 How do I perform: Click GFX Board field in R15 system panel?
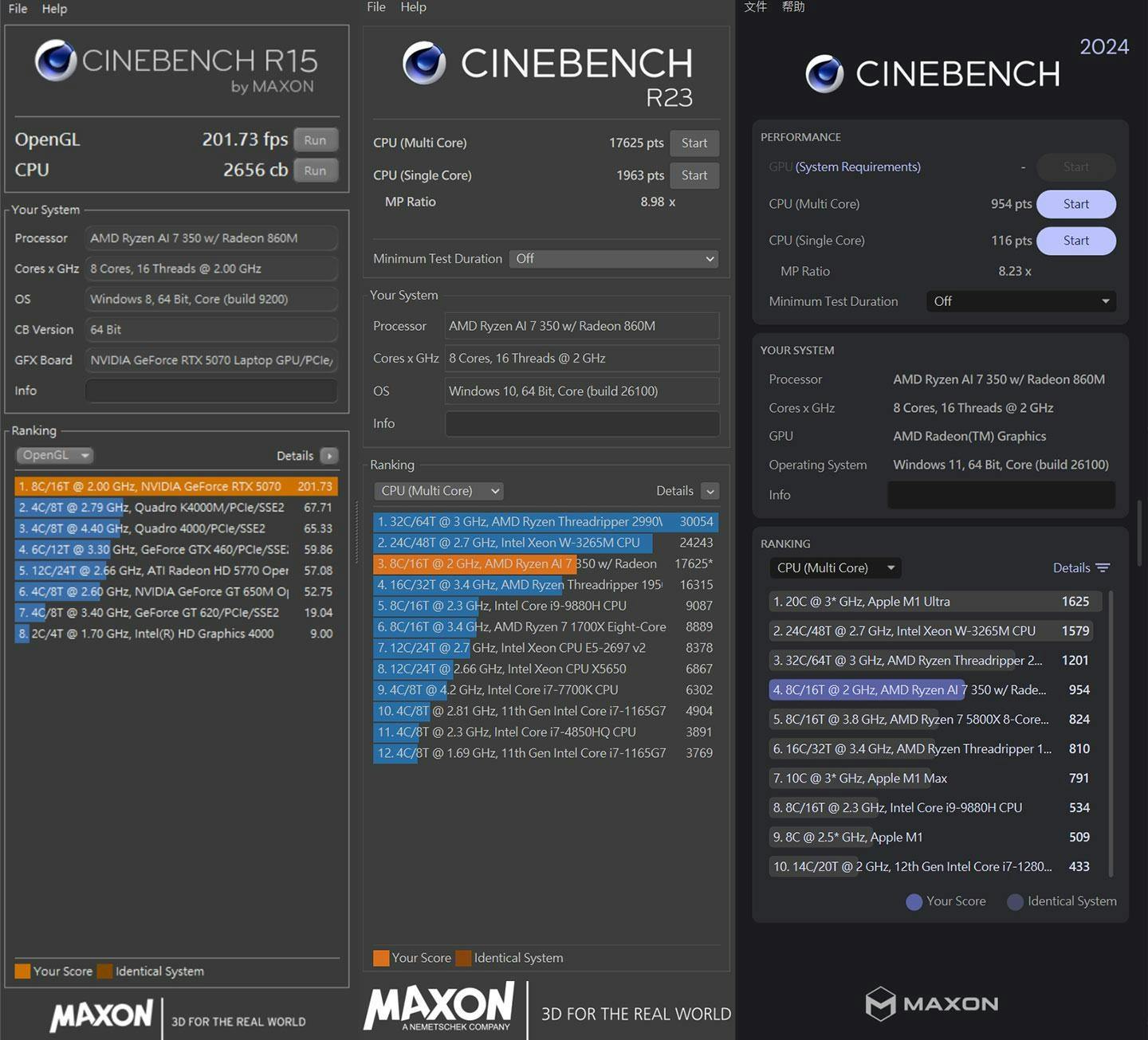(x=211, y=360)
